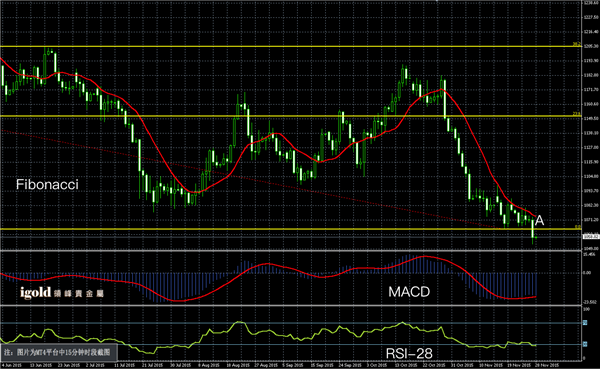This screenshot has height=369, width=600.
Task: Click the 4 Jun 2015 date label
Action: click(13, 365)
